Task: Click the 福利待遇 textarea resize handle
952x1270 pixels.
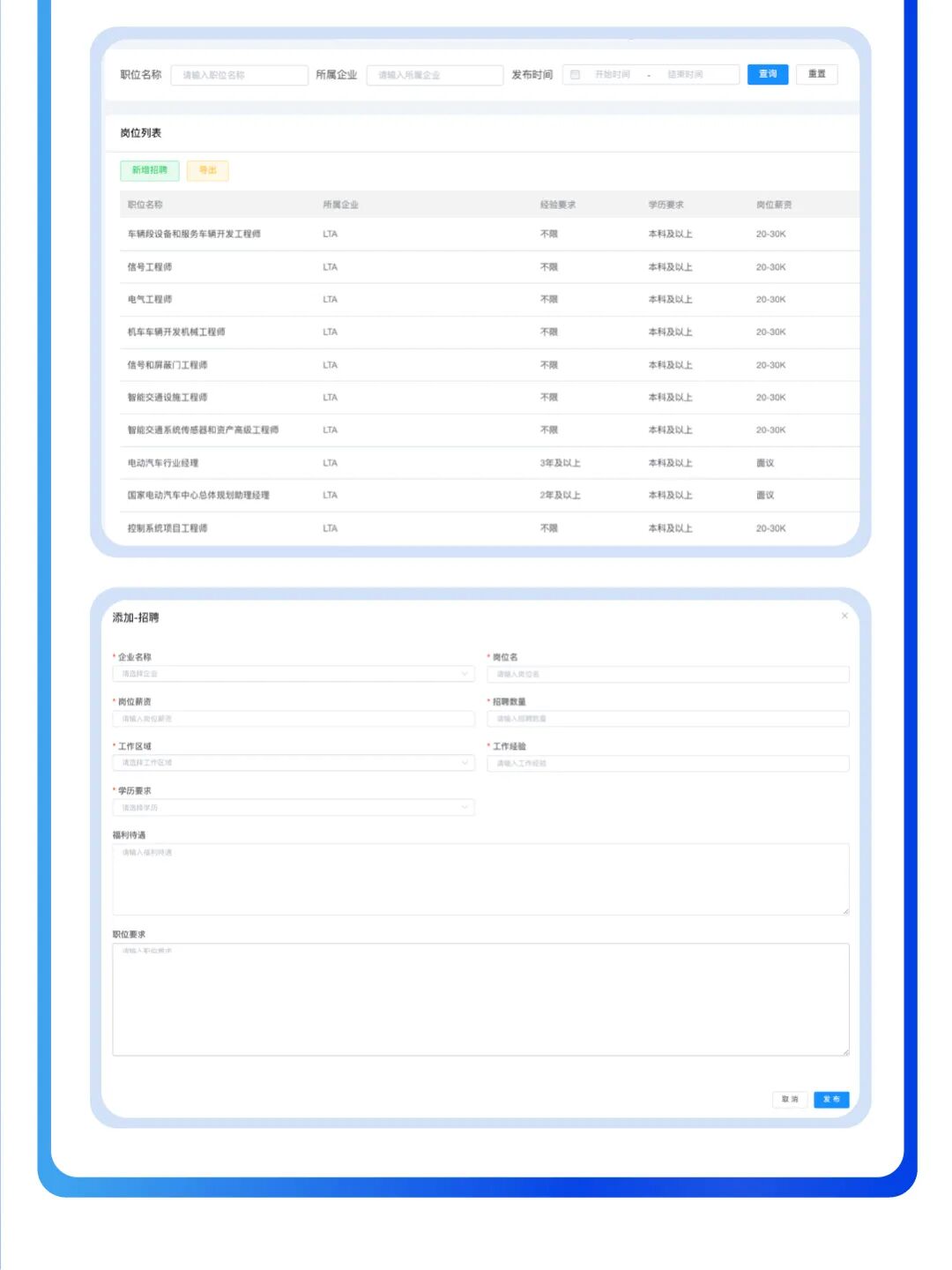Action: coord(845,911)
